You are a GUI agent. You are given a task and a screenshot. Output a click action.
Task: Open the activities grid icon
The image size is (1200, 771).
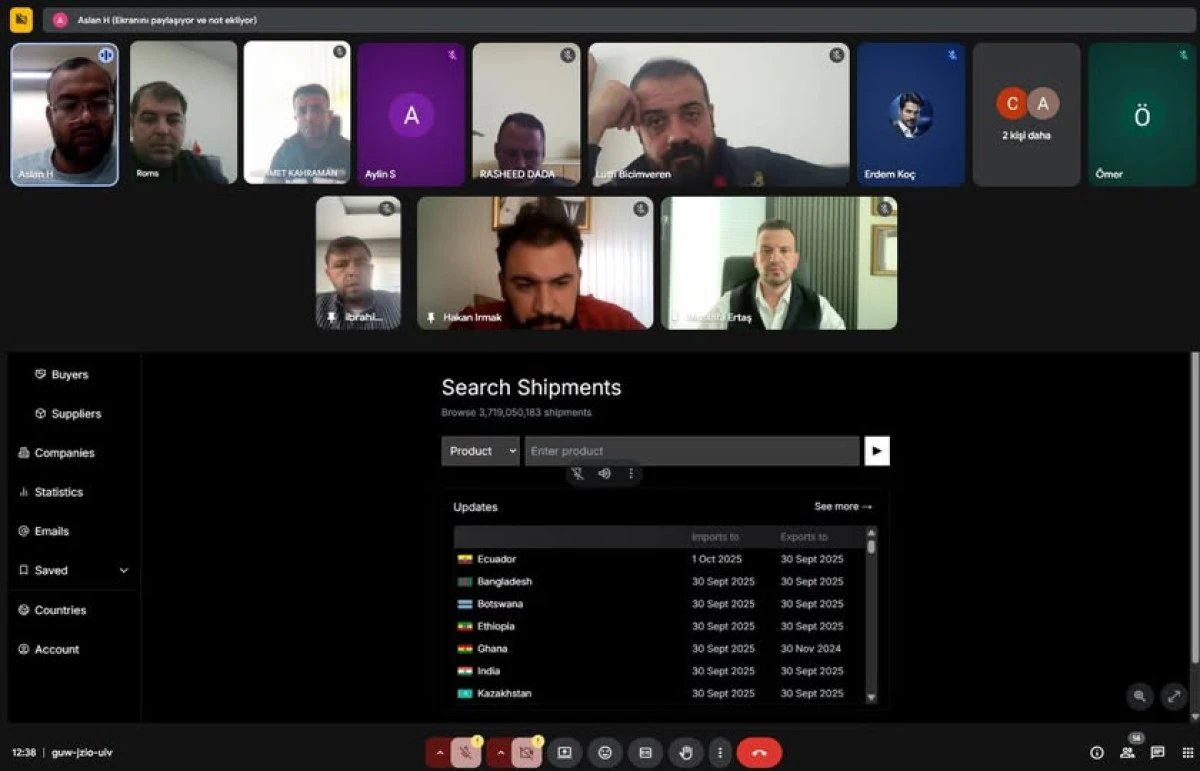coord(1187,752)
